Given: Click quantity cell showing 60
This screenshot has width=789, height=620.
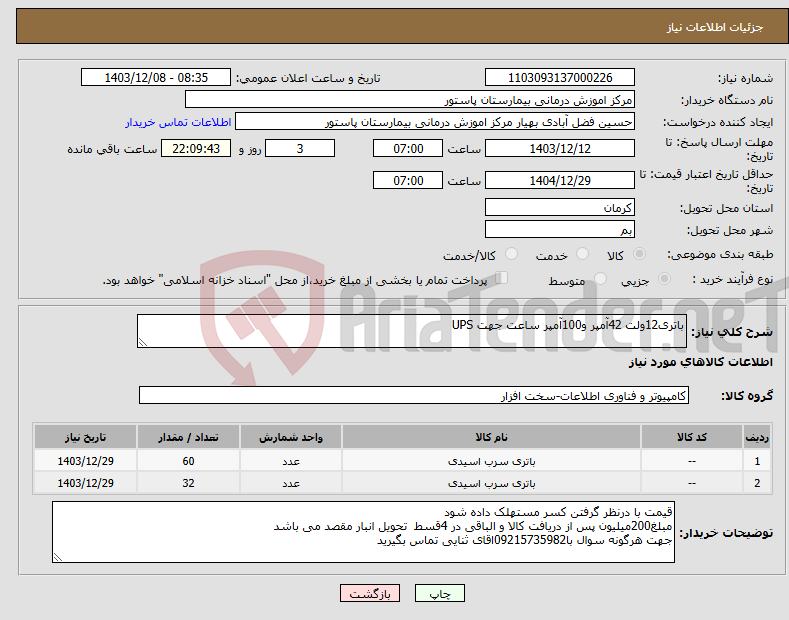Looking at the screenshot, I should point(188,461).
